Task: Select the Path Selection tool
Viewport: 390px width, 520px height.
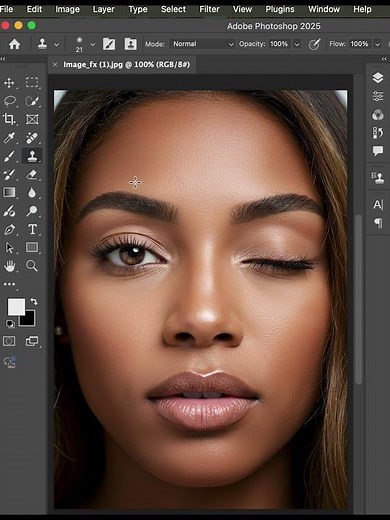Action: click(9, 247)
